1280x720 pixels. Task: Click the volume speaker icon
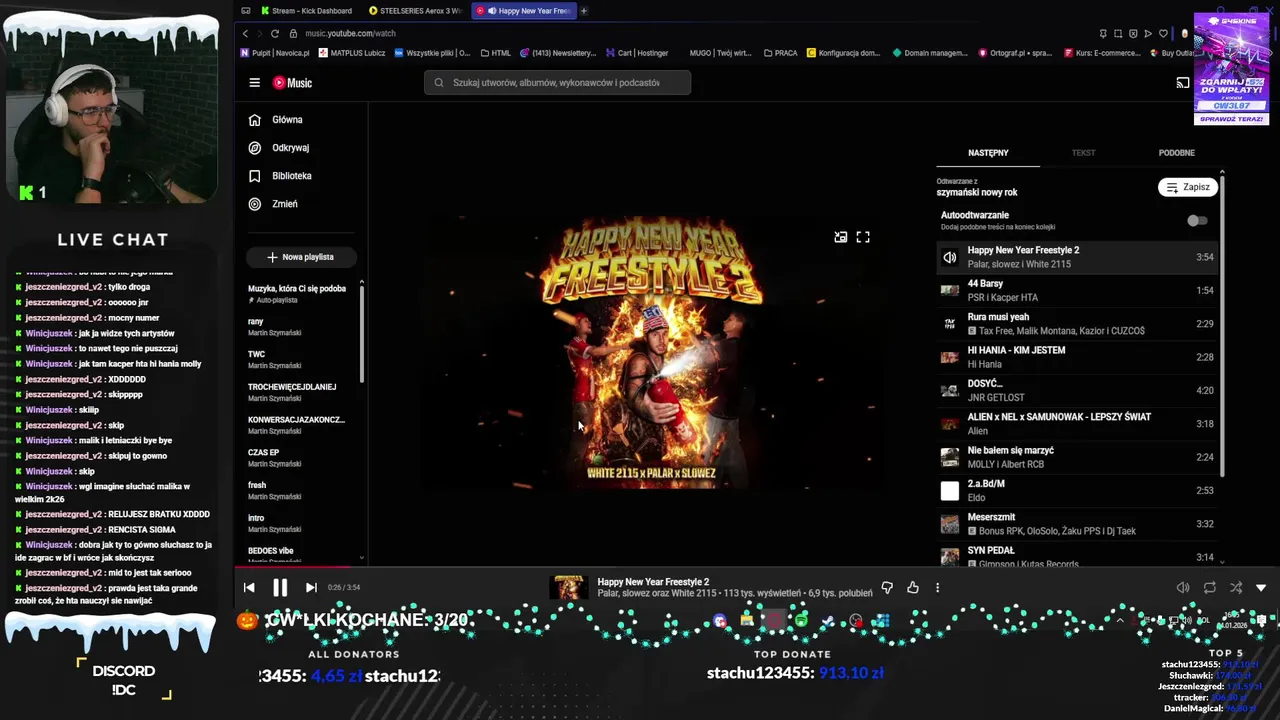[x=1183, y=588]
